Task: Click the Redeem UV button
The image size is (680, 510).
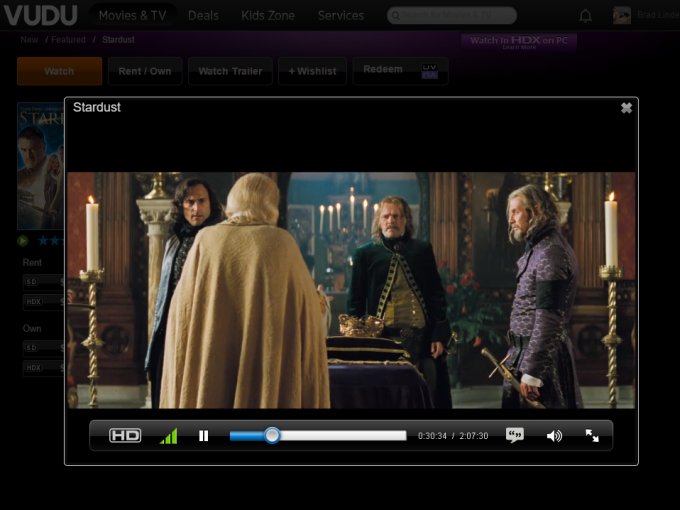Action: coord(400,71)
